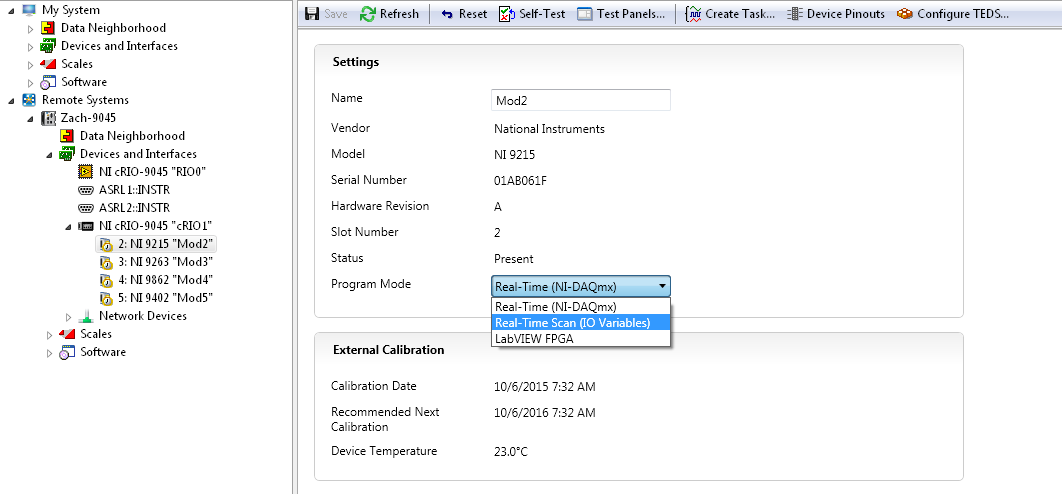This screenshot has height=494, width=1062.
Task: Select Real-Time Scan (IO Variables) option
Action: (x=572, y=323)
